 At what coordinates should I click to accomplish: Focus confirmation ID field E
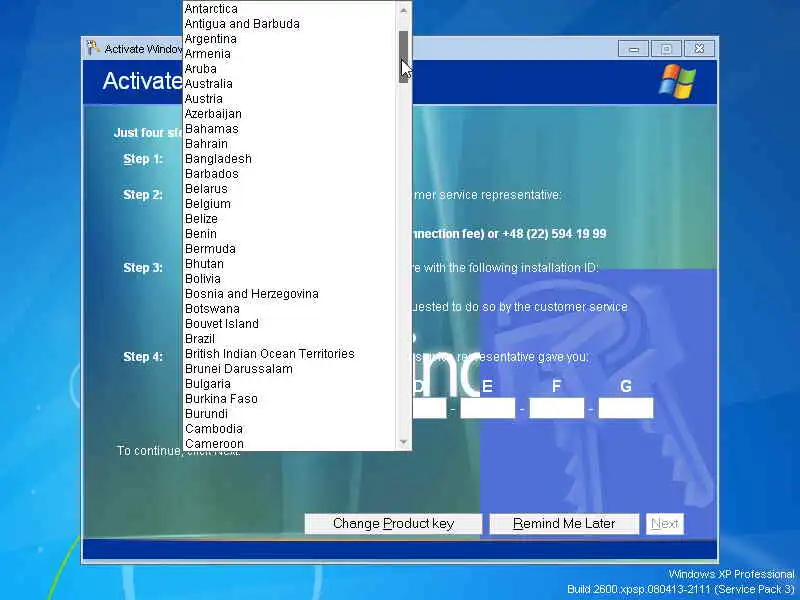click(x=488, y=408)
